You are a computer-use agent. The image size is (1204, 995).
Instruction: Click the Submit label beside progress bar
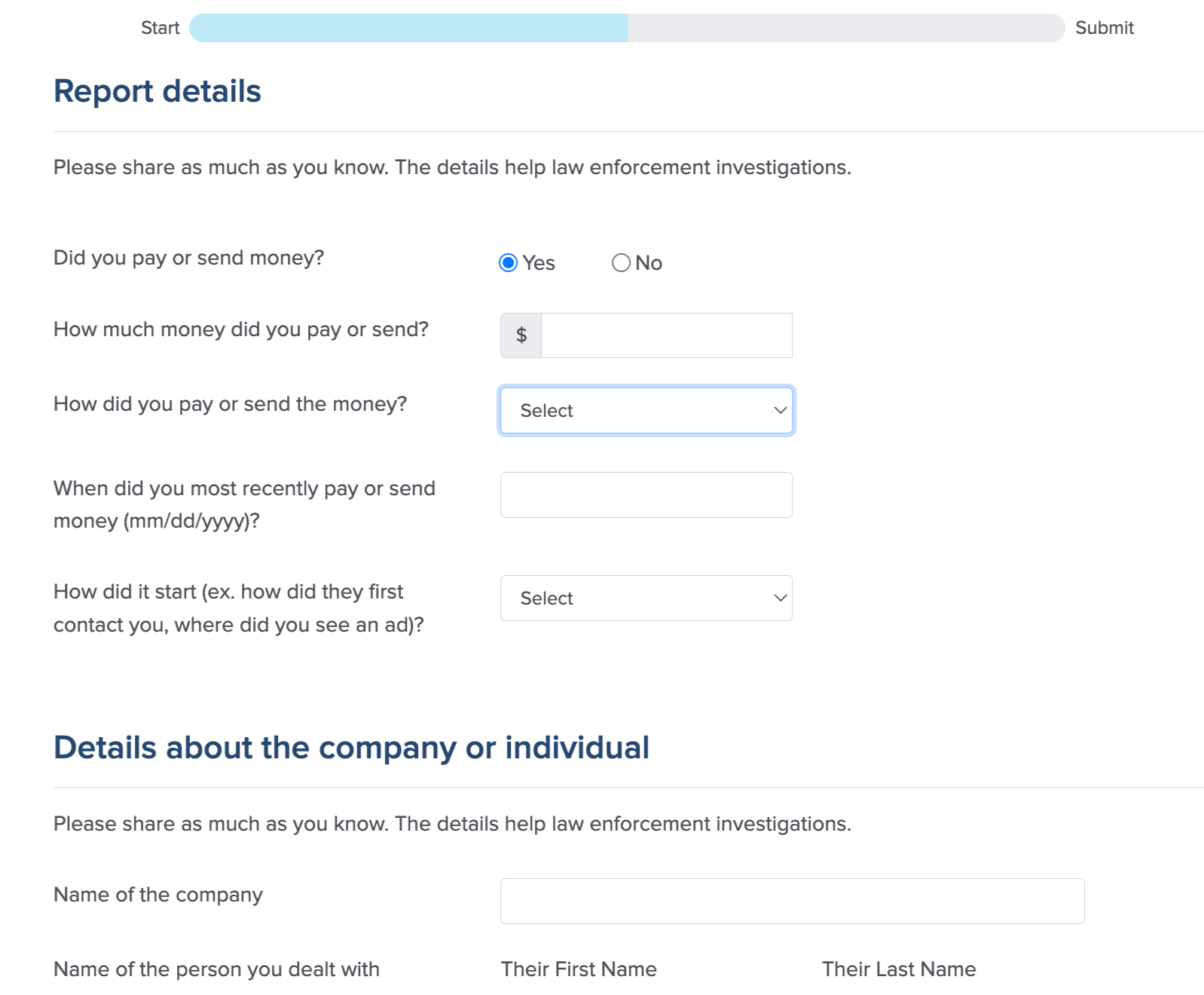coord(1105,28)
